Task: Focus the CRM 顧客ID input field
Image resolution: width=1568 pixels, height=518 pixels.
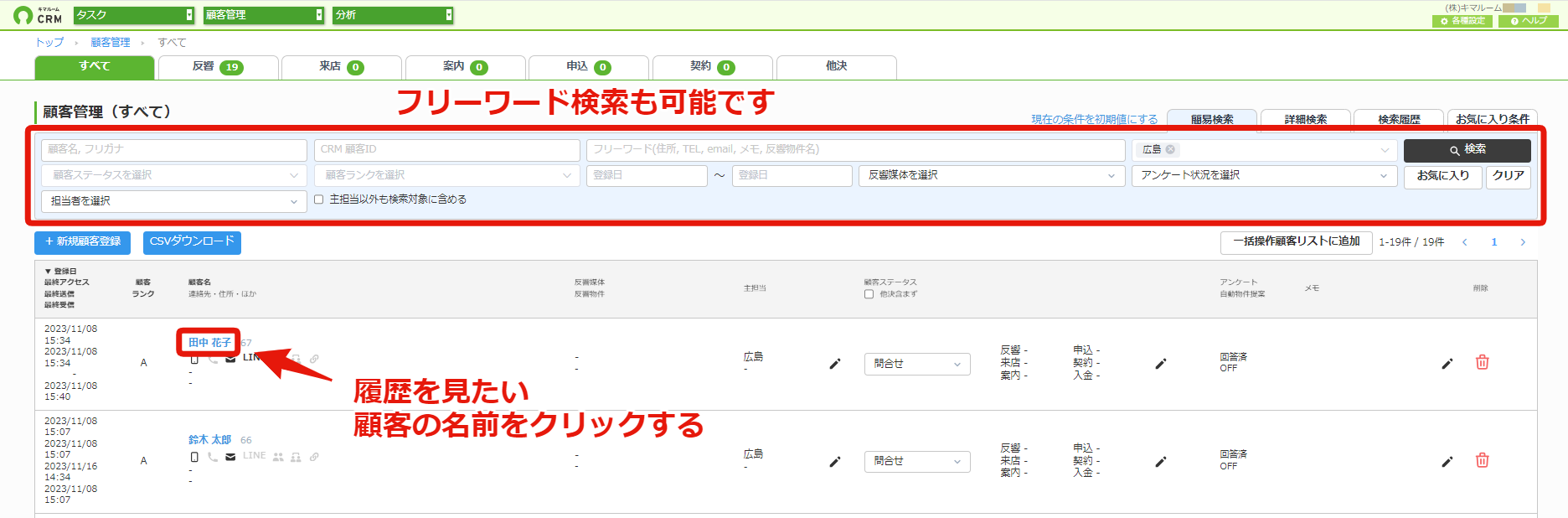Action: tap(447, 150)
